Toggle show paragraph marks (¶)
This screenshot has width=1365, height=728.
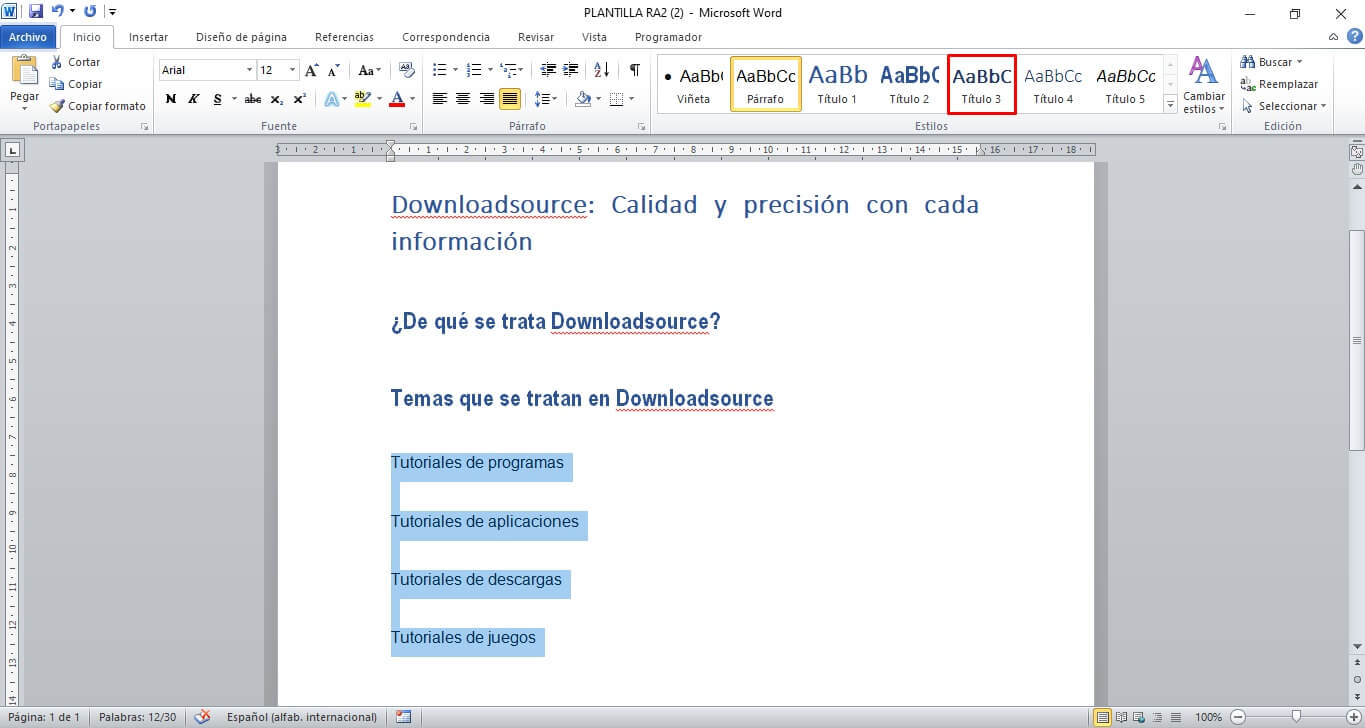point(634,70)
